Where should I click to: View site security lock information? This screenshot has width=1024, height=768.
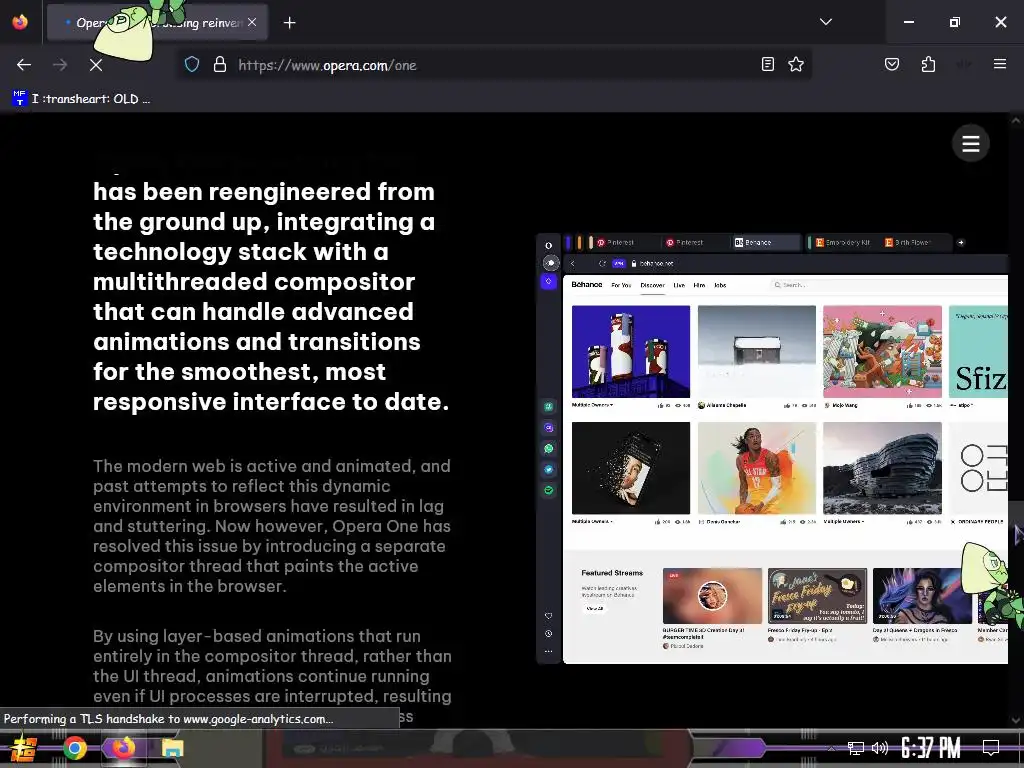[220, 65]
